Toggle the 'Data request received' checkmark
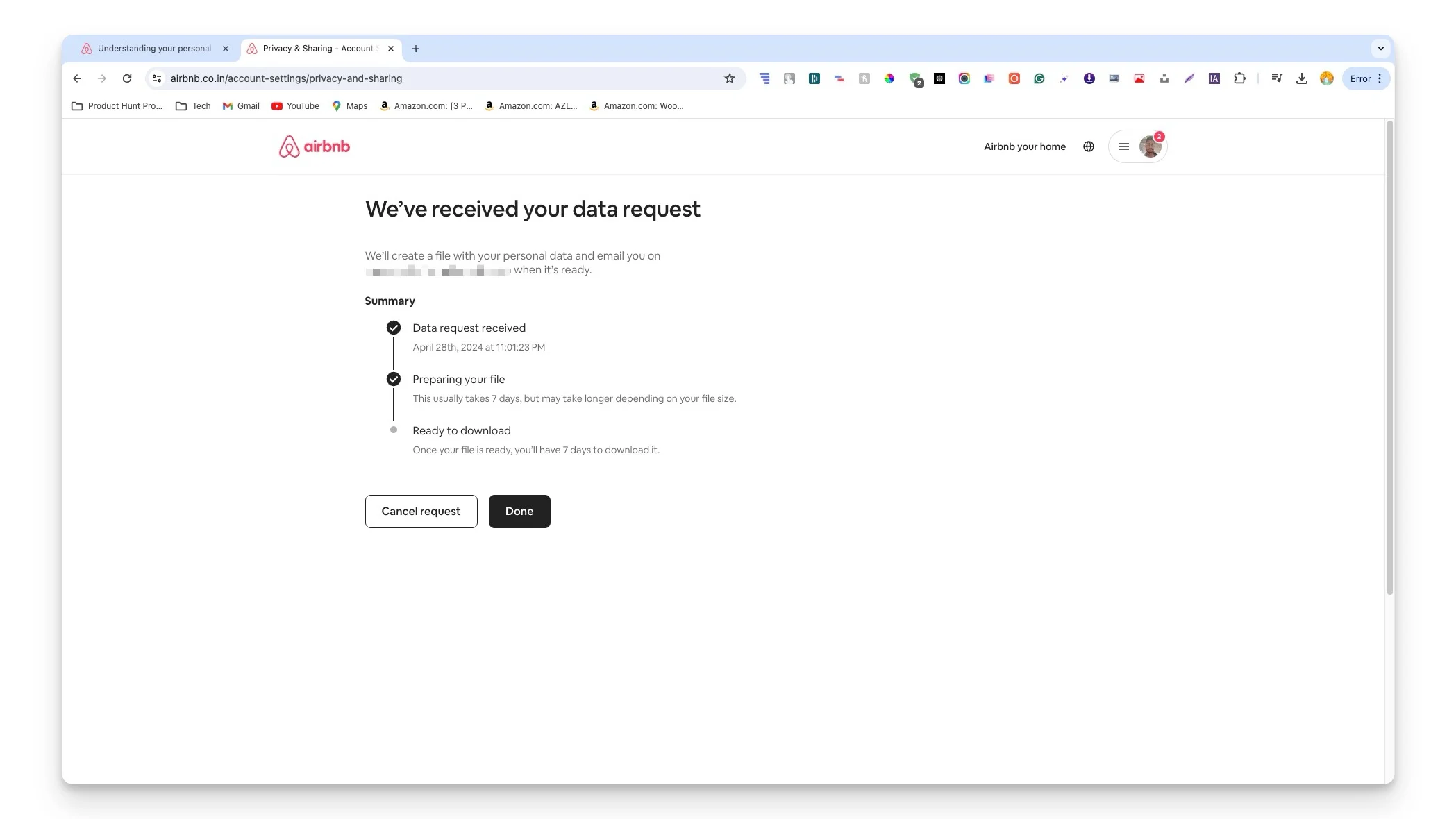Image resolution: width=1456 pixels, height=819 pixels. point(394,328)
